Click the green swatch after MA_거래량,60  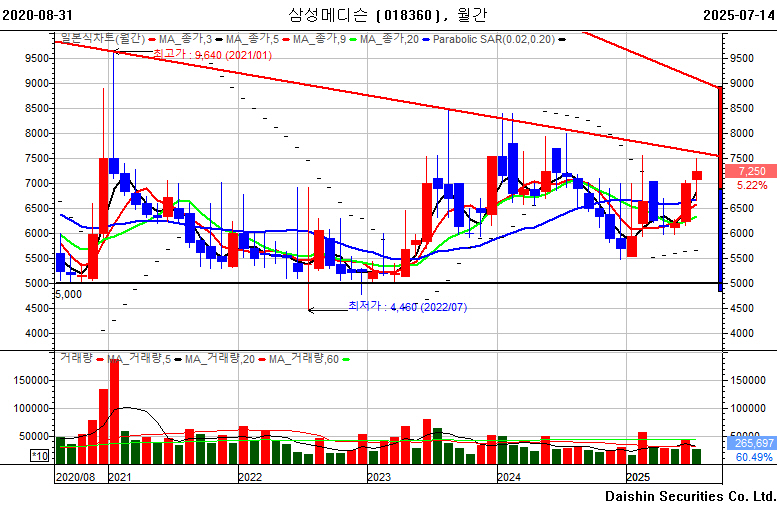346,359
